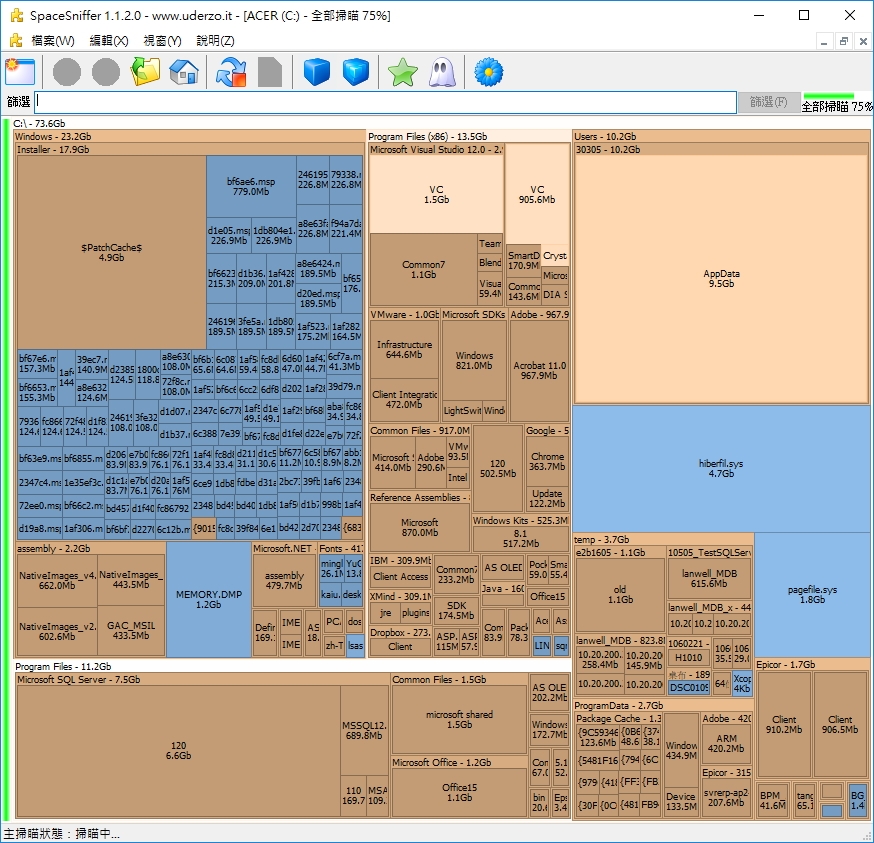Select the ProgramData - 2.7Gb folder header
This screenshot has height=843, width=874.
pos(663,706)
